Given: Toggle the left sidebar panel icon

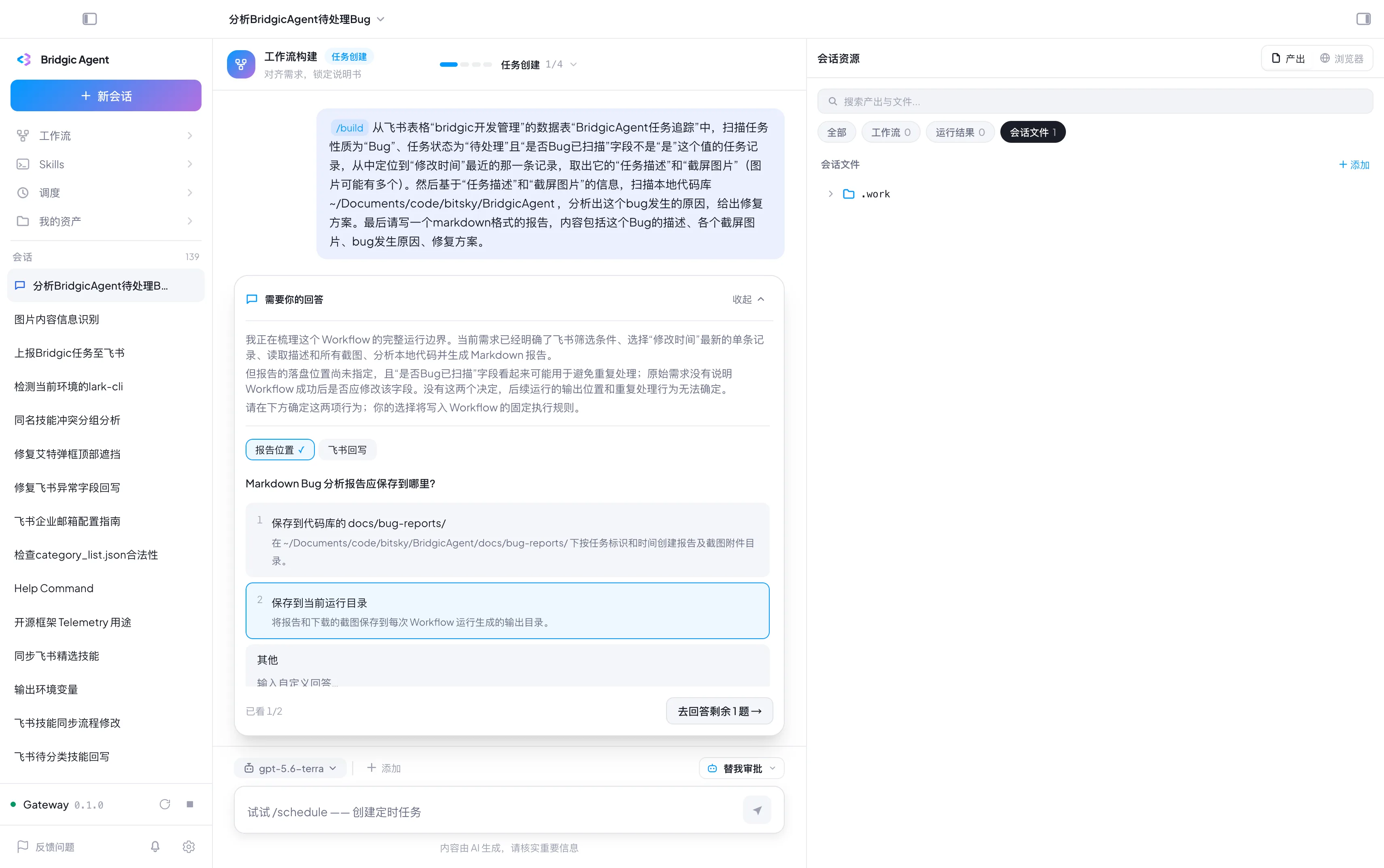Looking at the screenshot, I should pyautogui.click(x=89, y=19).
